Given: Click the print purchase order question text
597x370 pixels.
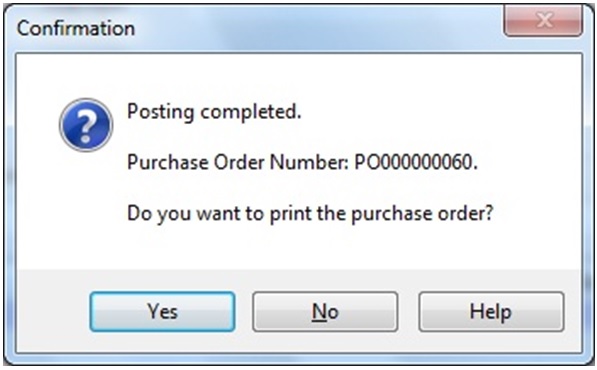Looking at the screenshot, I should click(310, 214).
